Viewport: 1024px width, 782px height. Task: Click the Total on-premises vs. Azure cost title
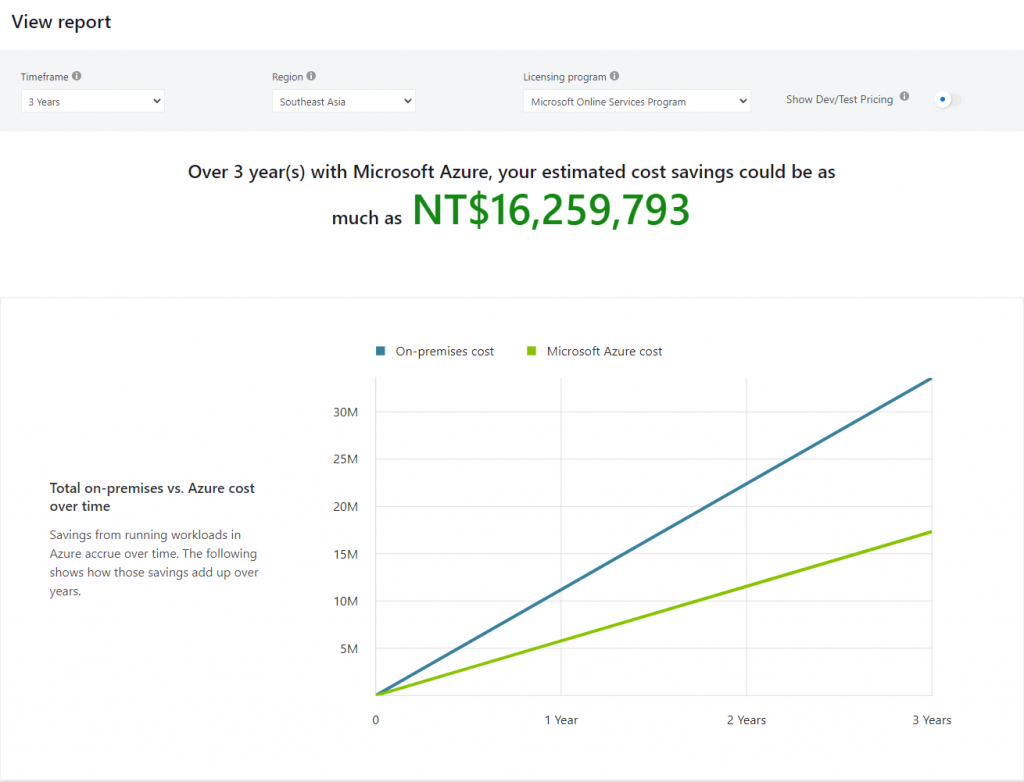click(x=152, y=497)
